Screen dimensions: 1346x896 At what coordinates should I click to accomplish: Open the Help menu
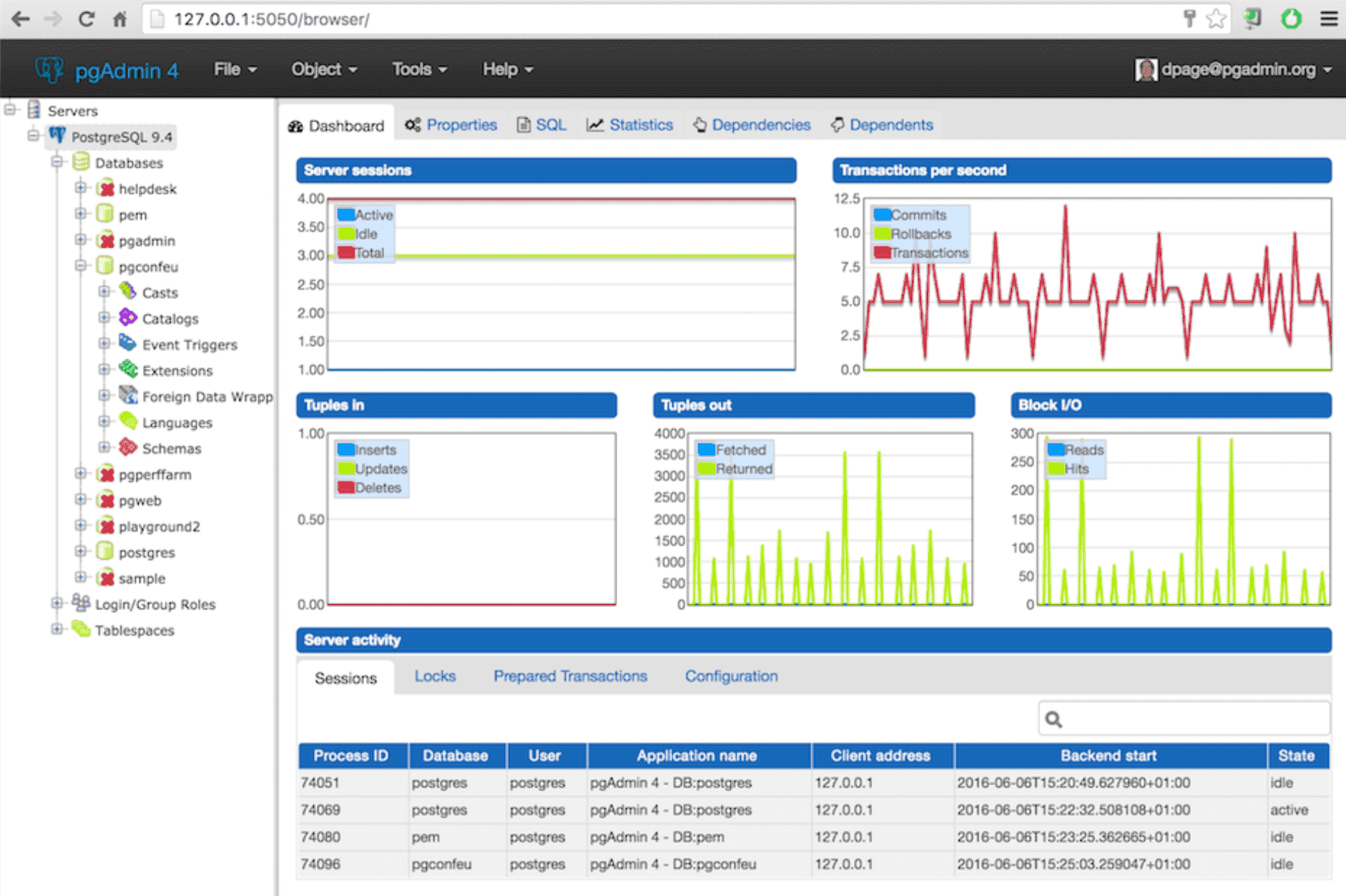pos(508,69)
